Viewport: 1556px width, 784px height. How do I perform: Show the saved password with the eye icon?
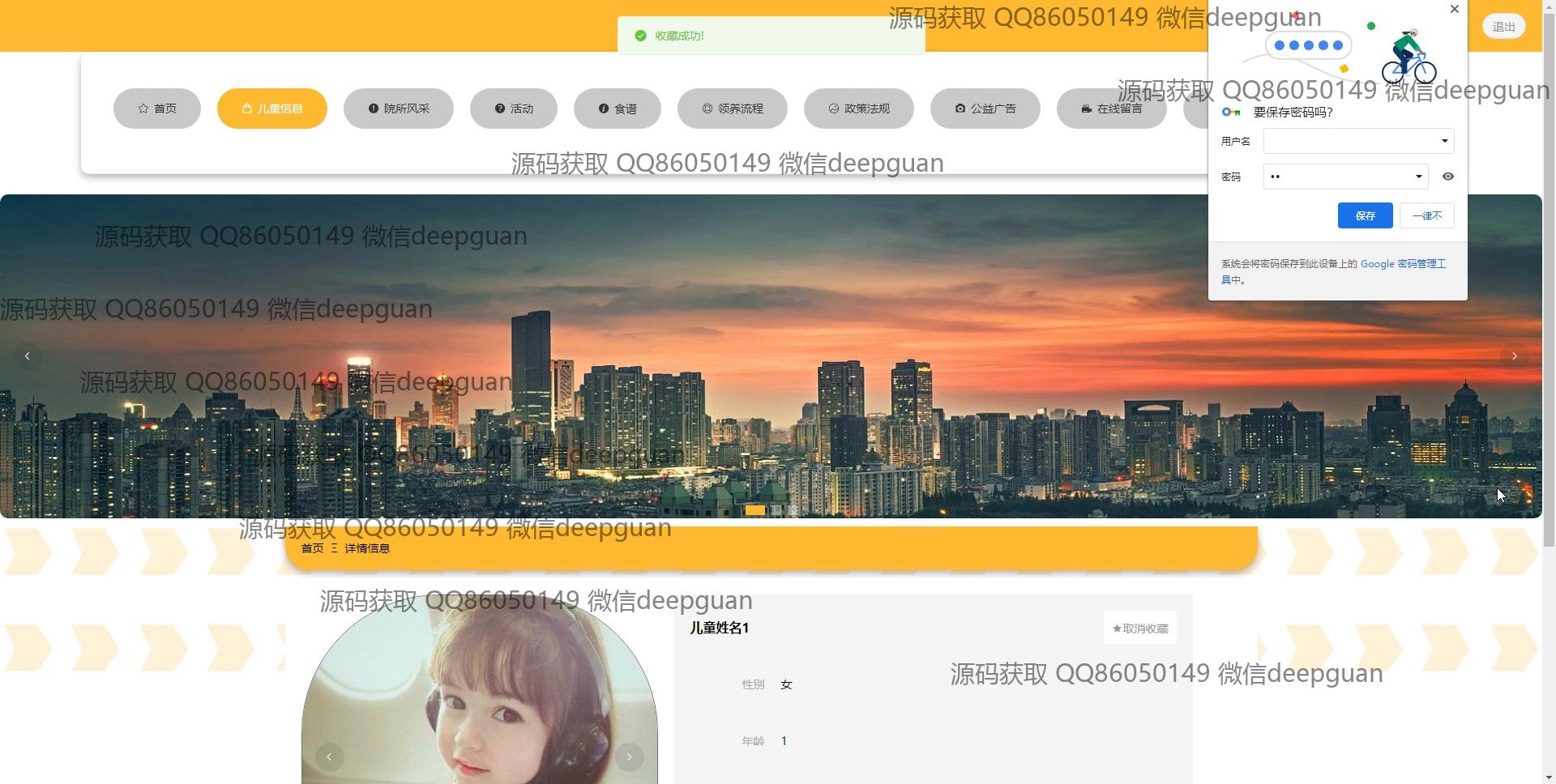point(1447,177)
